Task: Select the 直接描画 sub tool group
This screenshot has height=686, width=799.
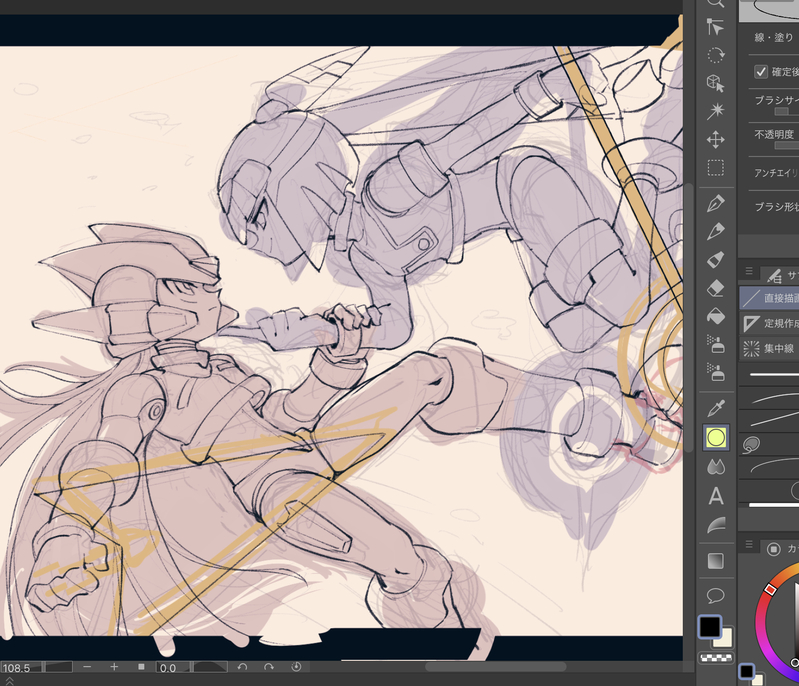Action: (769, 298)
